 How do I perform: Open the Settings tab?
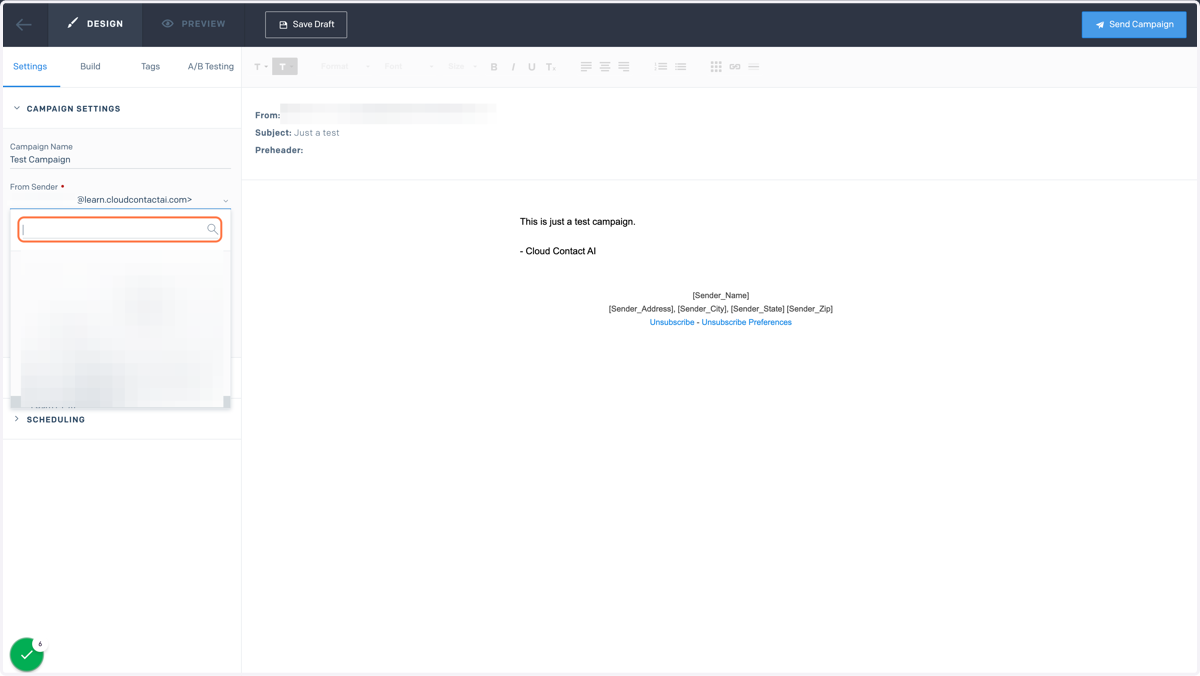tap(30, 66)
